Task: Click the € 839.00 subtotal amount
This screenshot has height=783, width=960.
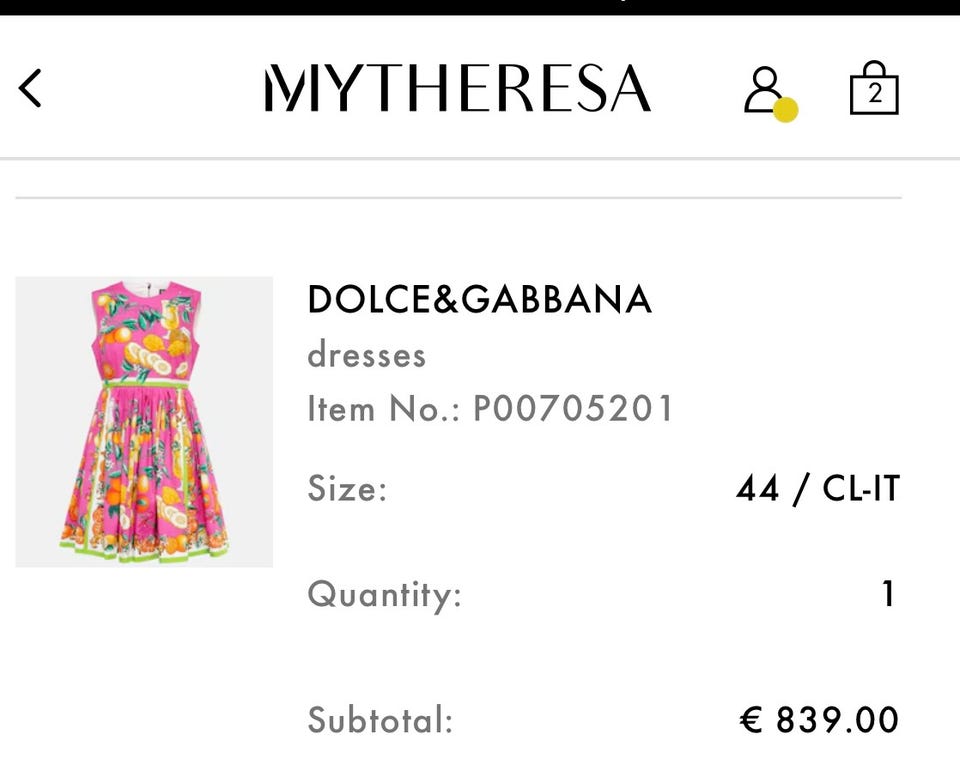Action: click(x=819, y=720)
